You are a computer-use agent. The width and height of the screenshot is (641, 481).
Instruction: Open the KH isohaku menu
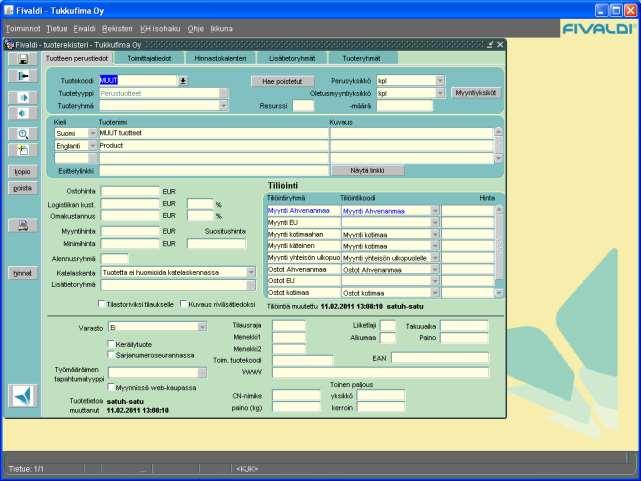pyautogui.click(x=160, y=29)
